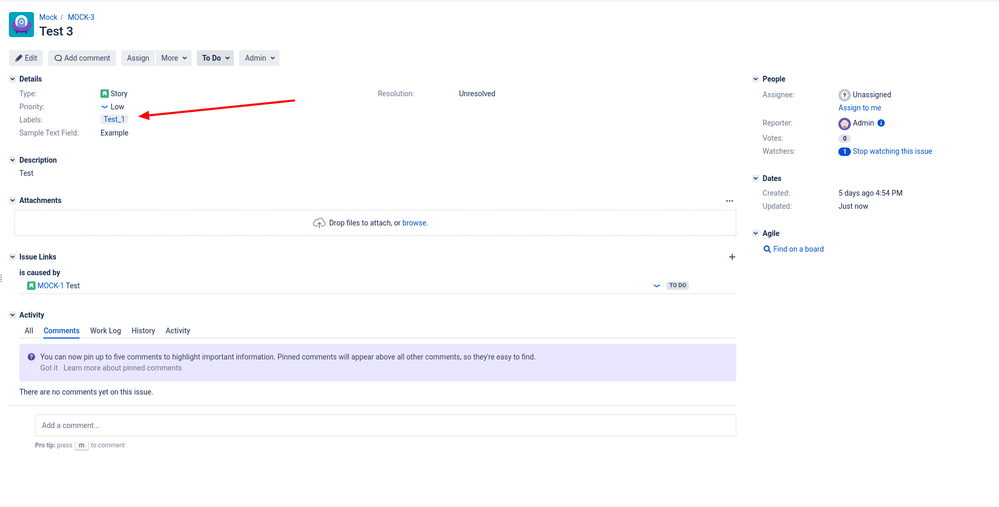
Task: Click the Test 3 issue title
Action: click(x=56, y=31)
